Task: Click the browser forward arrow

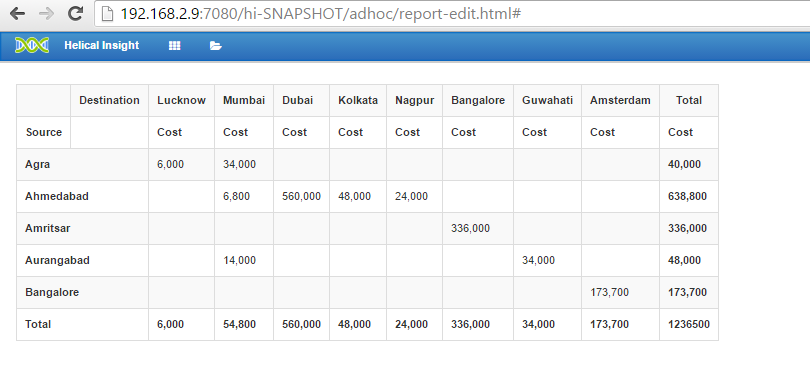Action: pyautogui.click(x=46, y=13)
